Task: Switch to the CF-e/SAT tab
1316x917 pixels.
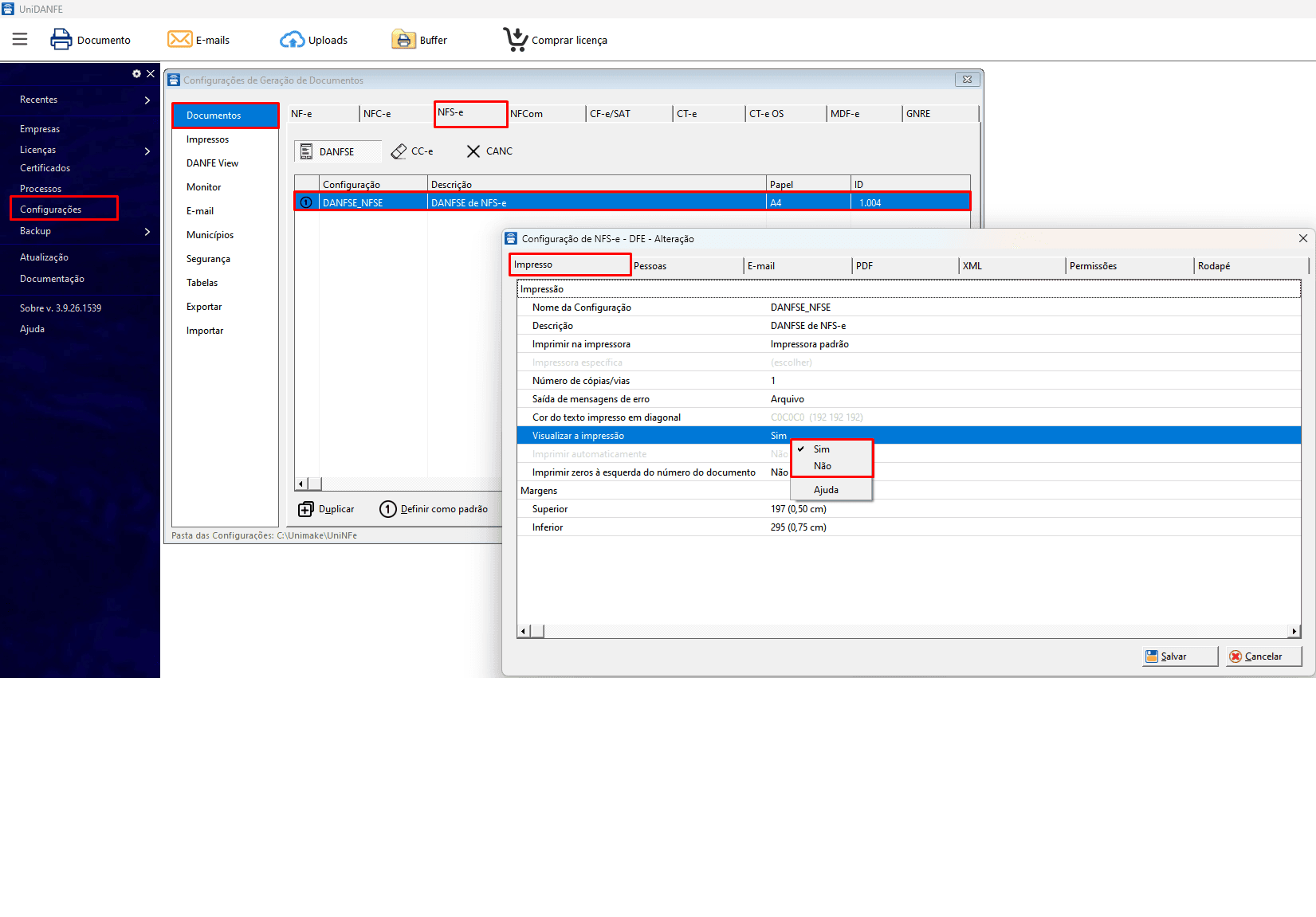Action: (x=629, y=114)
